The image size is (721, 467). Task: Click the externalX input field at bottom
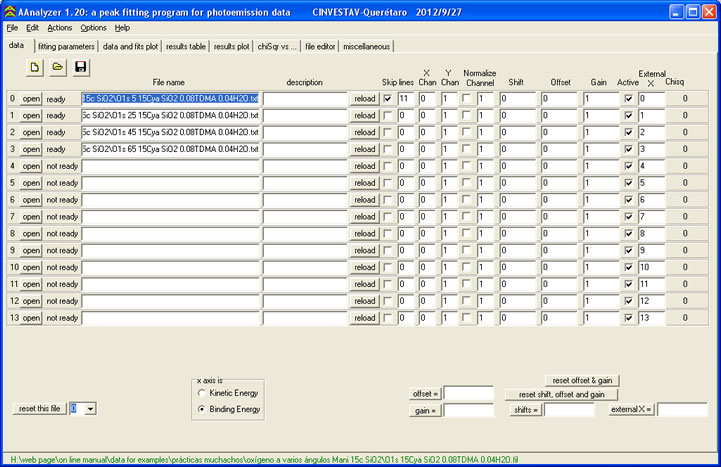(682, 410)
